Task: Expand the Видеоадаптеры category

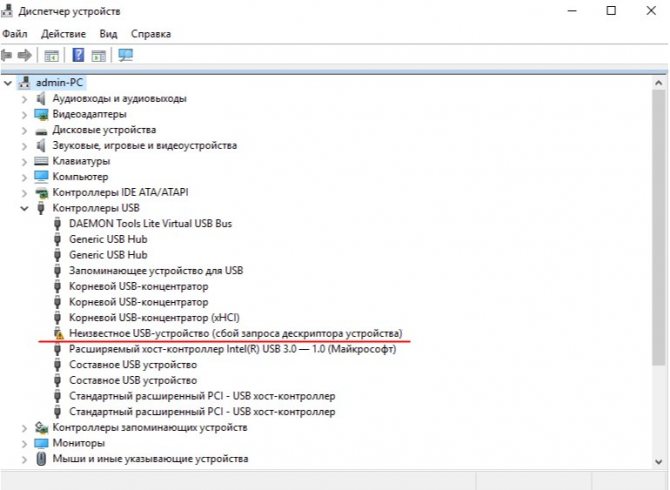Action: pos(24,114)
